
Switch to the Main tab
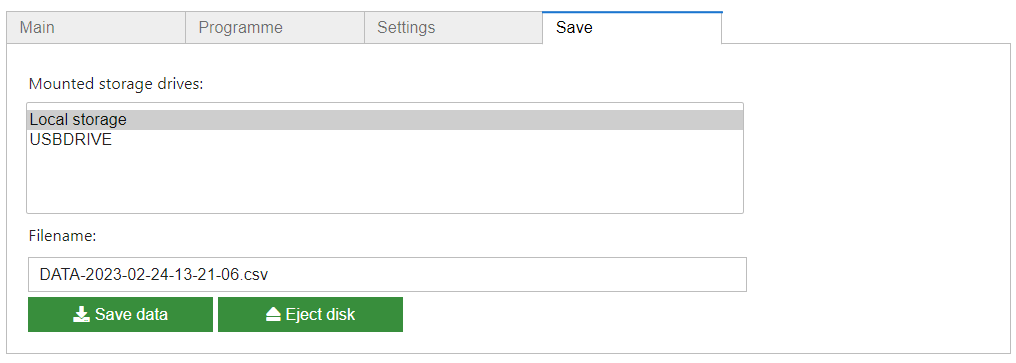tap(96, 28)
